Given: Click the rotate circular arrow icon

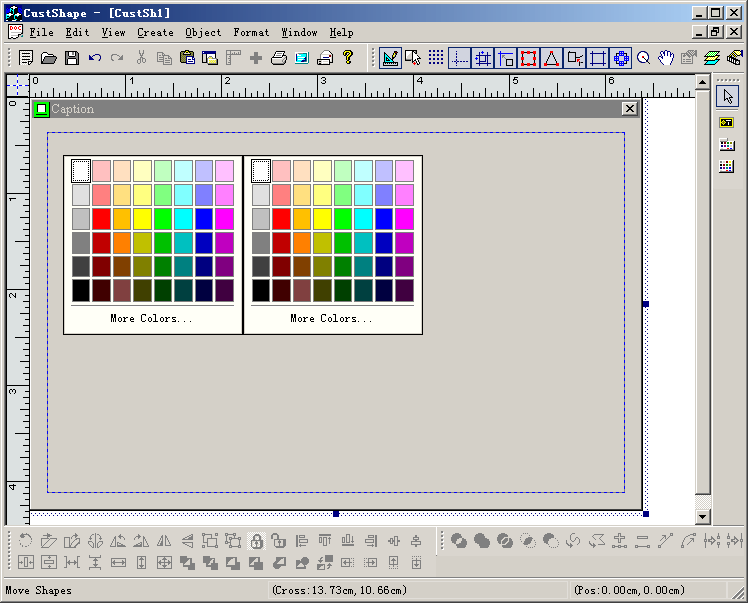Looking at the screenshot, I should click(25, 541).
